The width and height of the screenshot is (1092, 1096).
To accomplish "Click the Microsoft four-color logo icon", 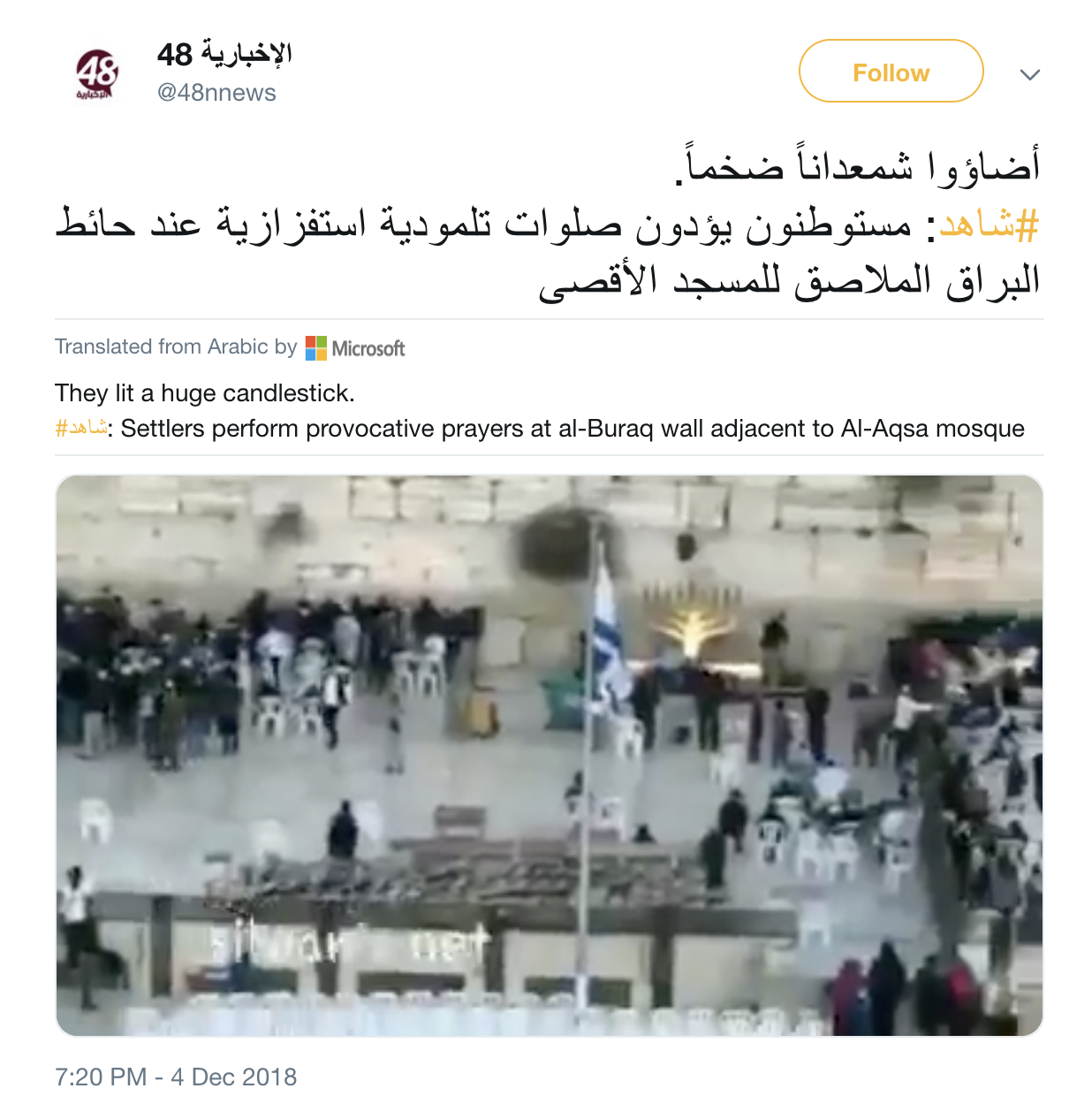I will 316,348.
